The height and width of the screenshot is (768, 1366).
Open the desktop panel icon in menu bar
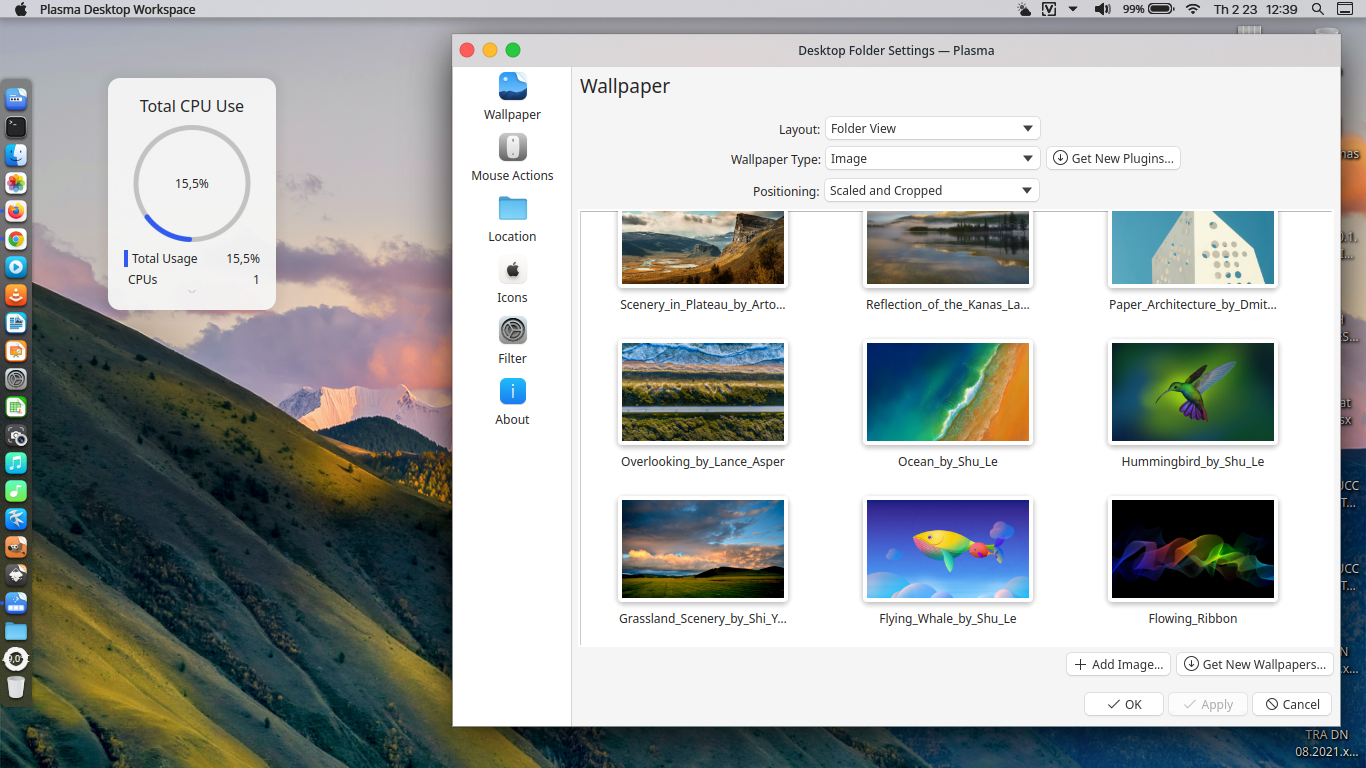(1344, 9)
